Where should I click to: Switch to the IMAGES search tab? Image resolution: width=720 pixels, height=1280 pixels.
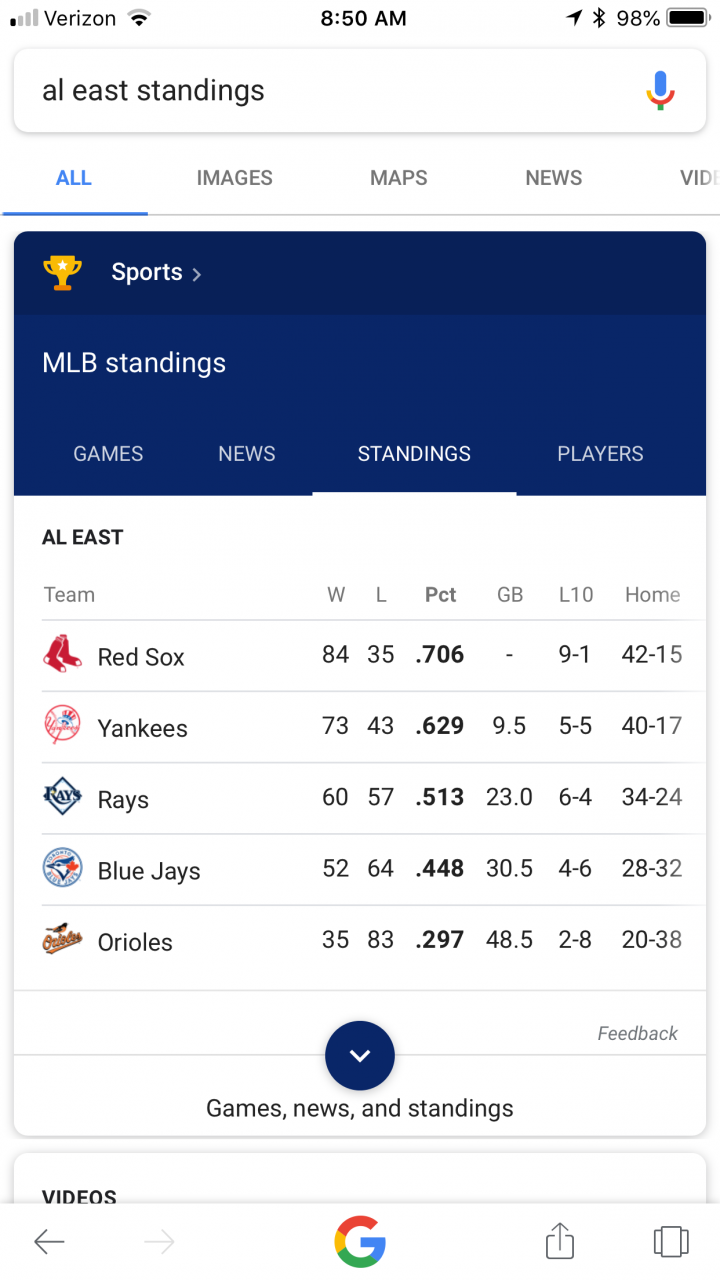235,178
